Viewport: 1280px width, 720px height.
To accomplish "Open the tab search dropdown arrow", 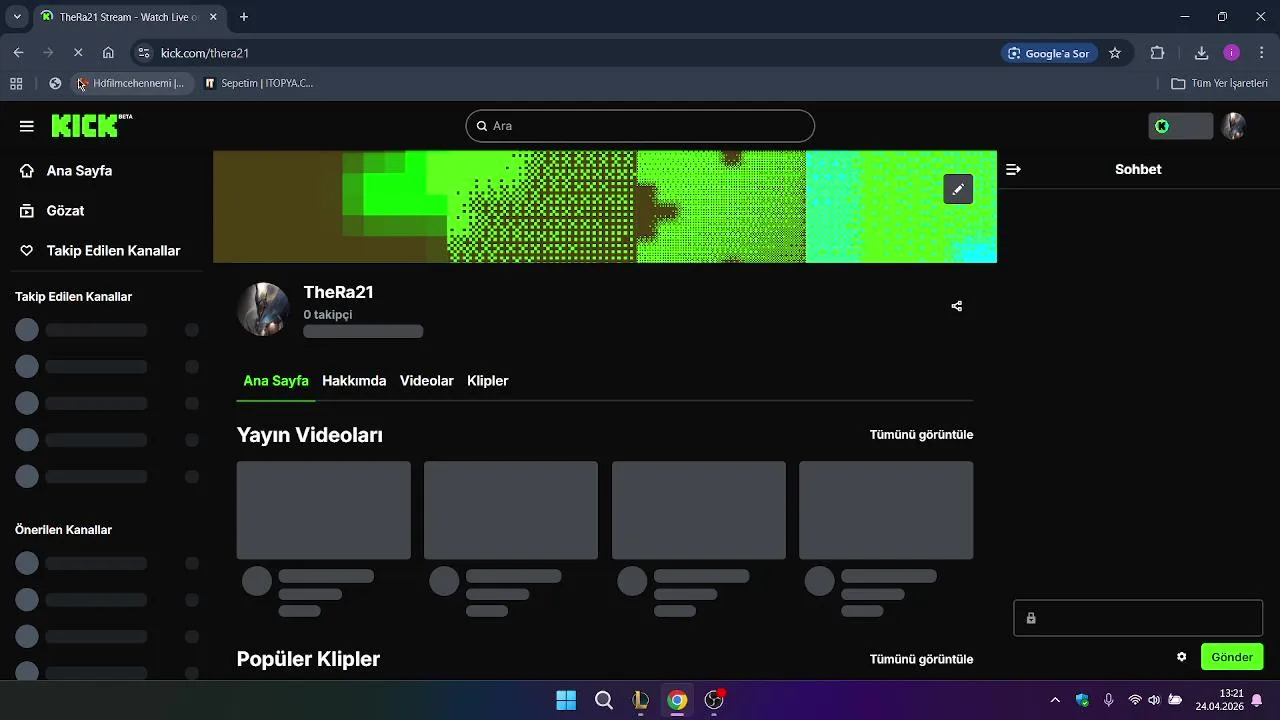I will (17, 17).
